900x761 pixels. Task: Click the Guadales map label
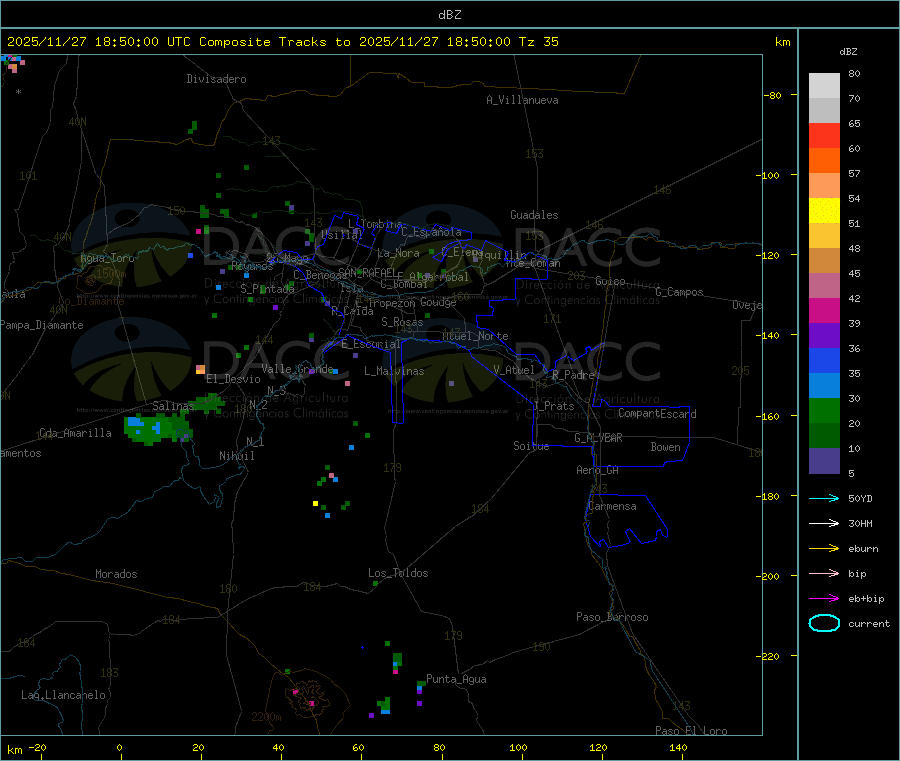pyautogui.click(x=534, y=215)
